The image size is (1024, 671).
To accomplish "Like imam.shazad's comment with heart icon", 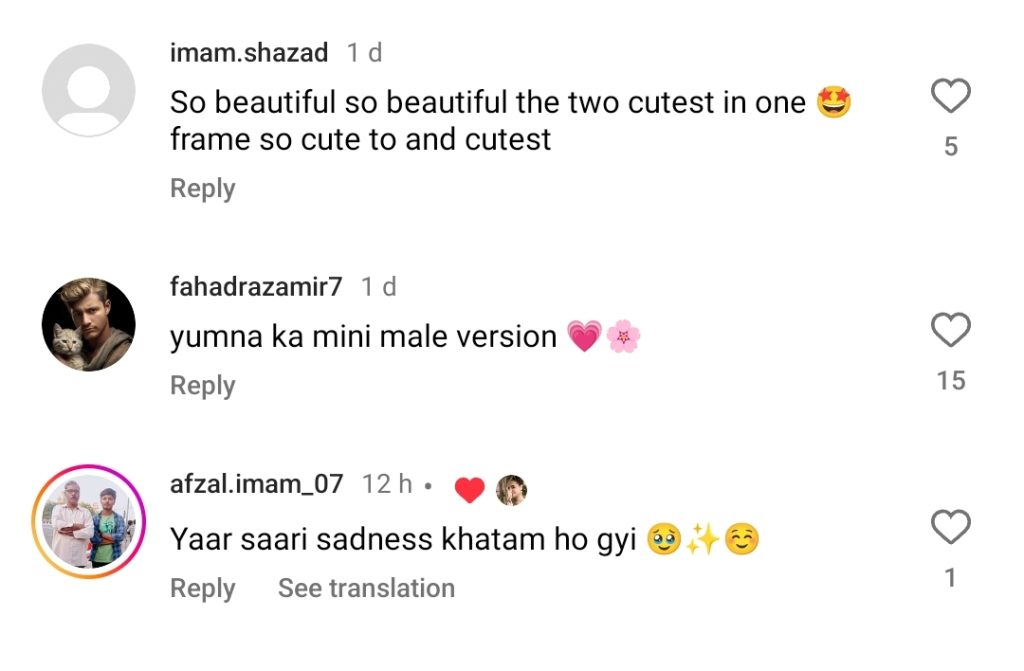I will tap(950, 97).
